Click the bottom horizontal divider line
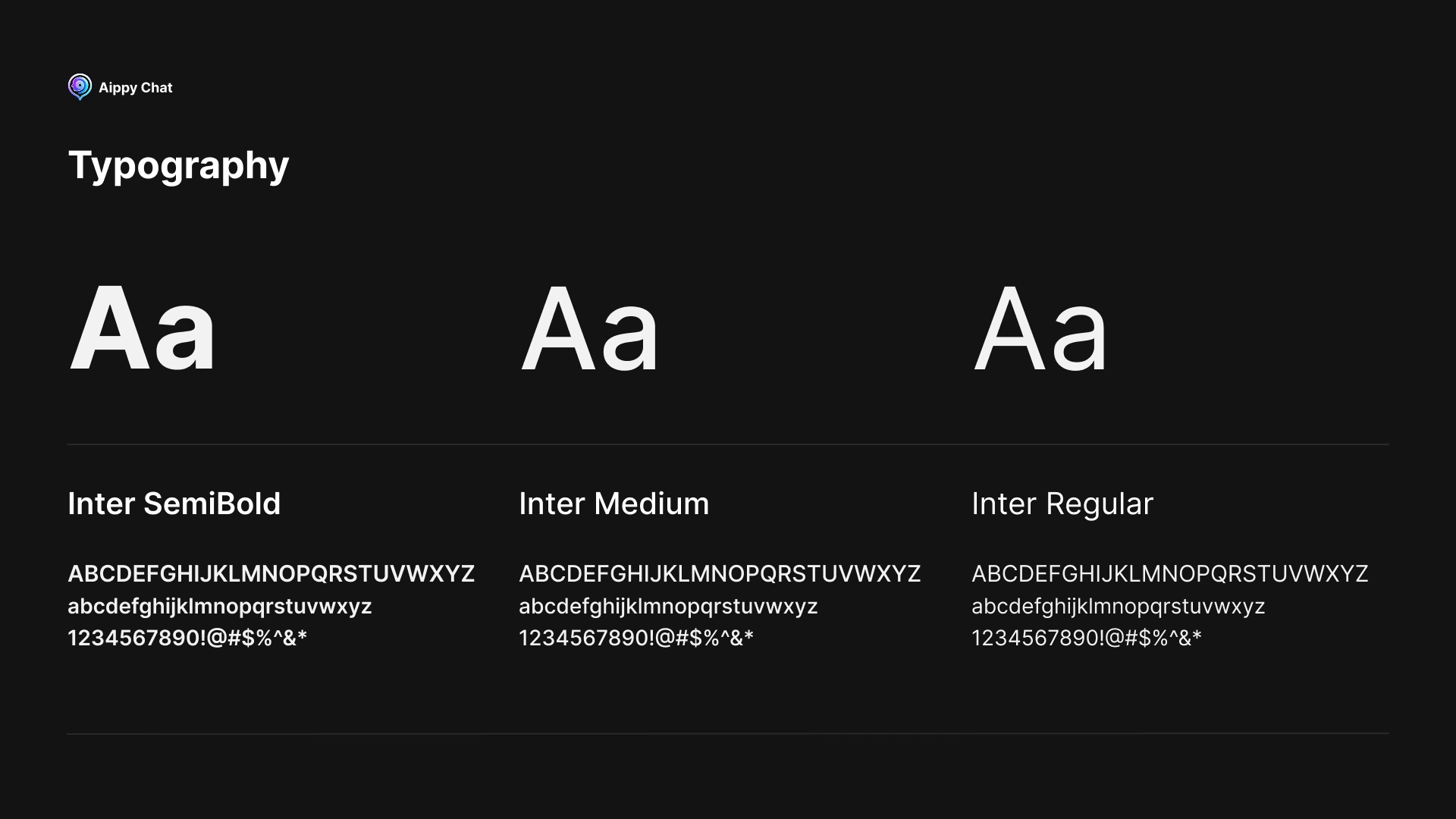The width and height of the screenshot is (1456, 819). point(728,733)
